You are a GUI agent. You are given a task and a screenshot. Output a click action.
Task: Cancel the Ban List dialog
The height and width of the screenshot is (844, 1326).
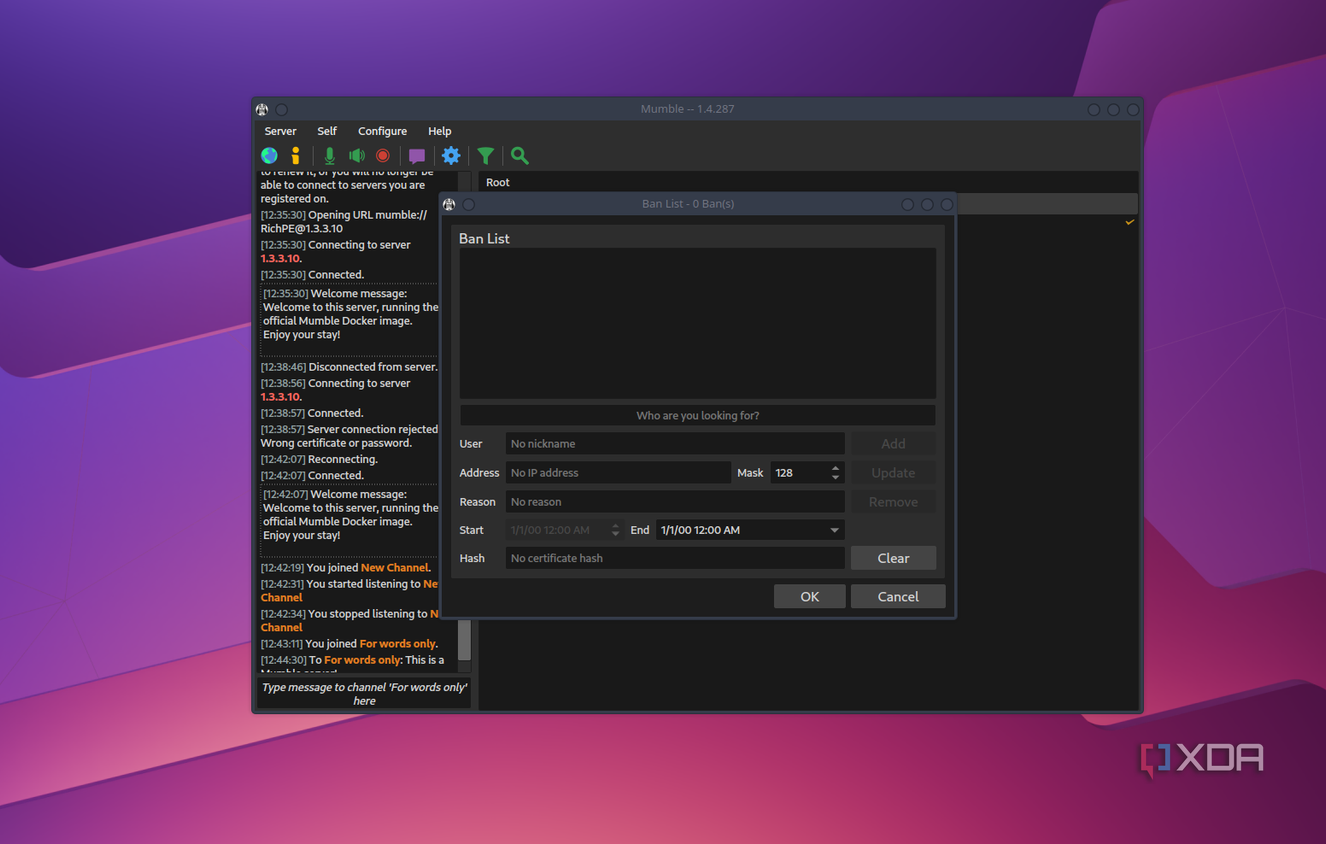click(898, 596)
